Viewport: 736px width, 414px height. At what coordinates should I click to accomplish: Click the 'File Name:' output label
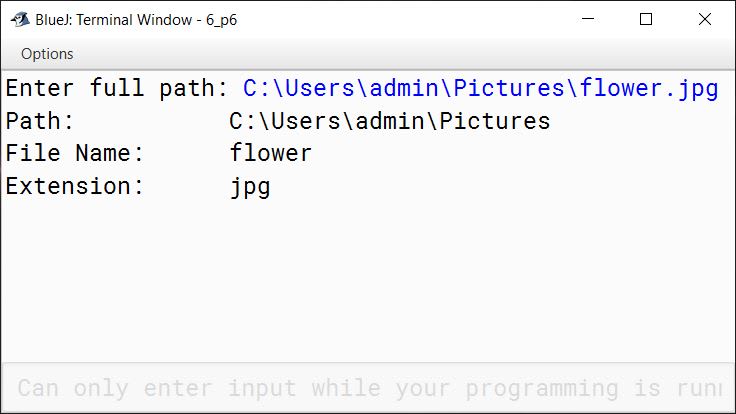(75, 153)
